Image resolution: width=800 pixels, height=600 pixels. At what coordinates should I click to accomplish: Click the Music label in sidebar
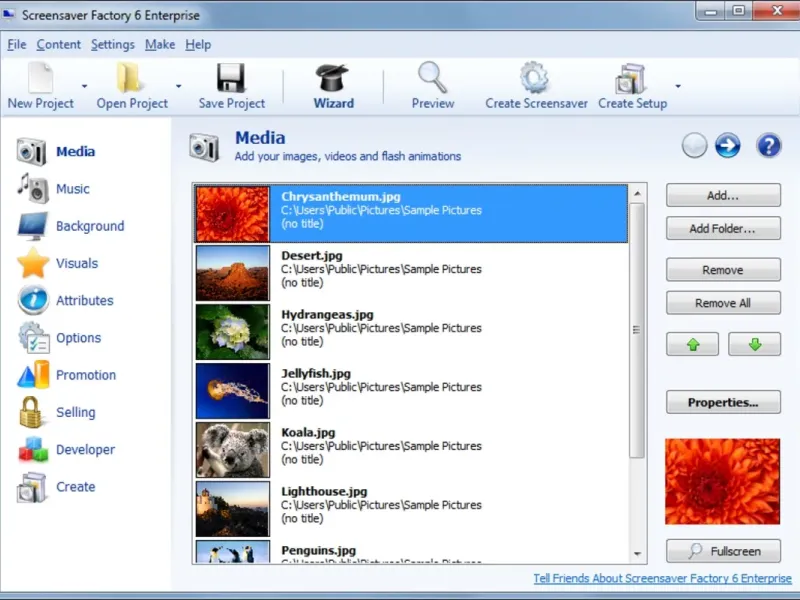[72, 189]
